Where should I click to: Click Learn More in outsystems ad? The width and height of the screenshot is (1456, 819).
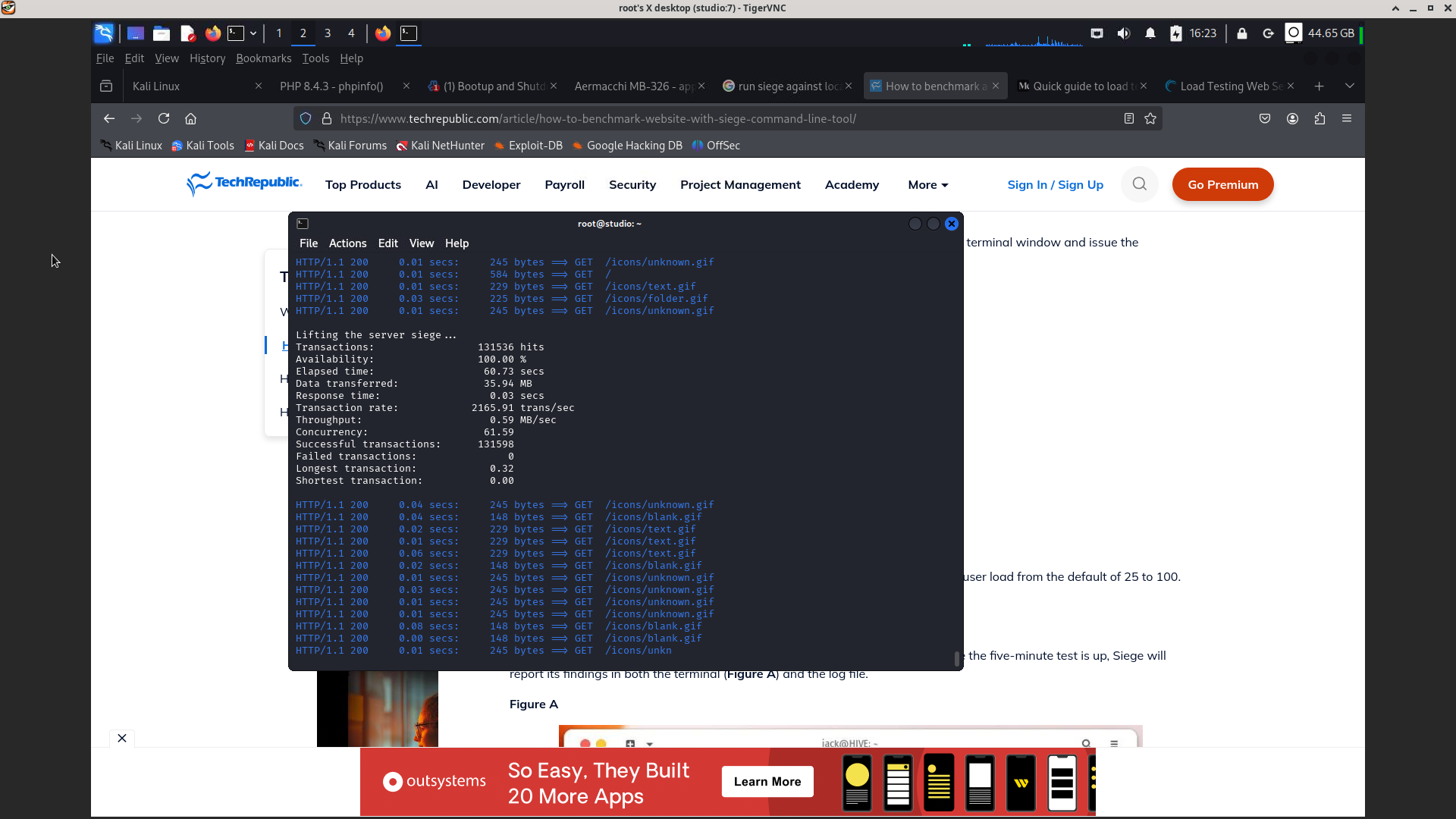[x=767, y=782]
